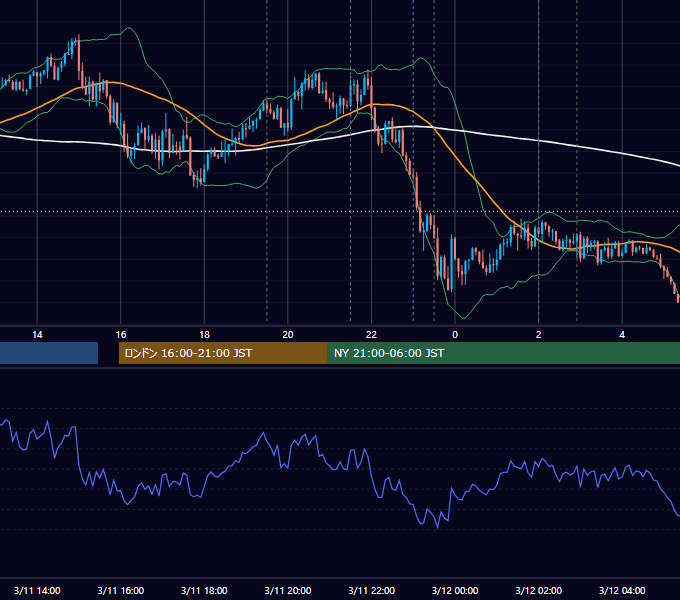The height and width of the screenshot is (600, 680).
Task: Select the hour label 16 on time axis
Action: pyautogui.click(x=121, y=335)
